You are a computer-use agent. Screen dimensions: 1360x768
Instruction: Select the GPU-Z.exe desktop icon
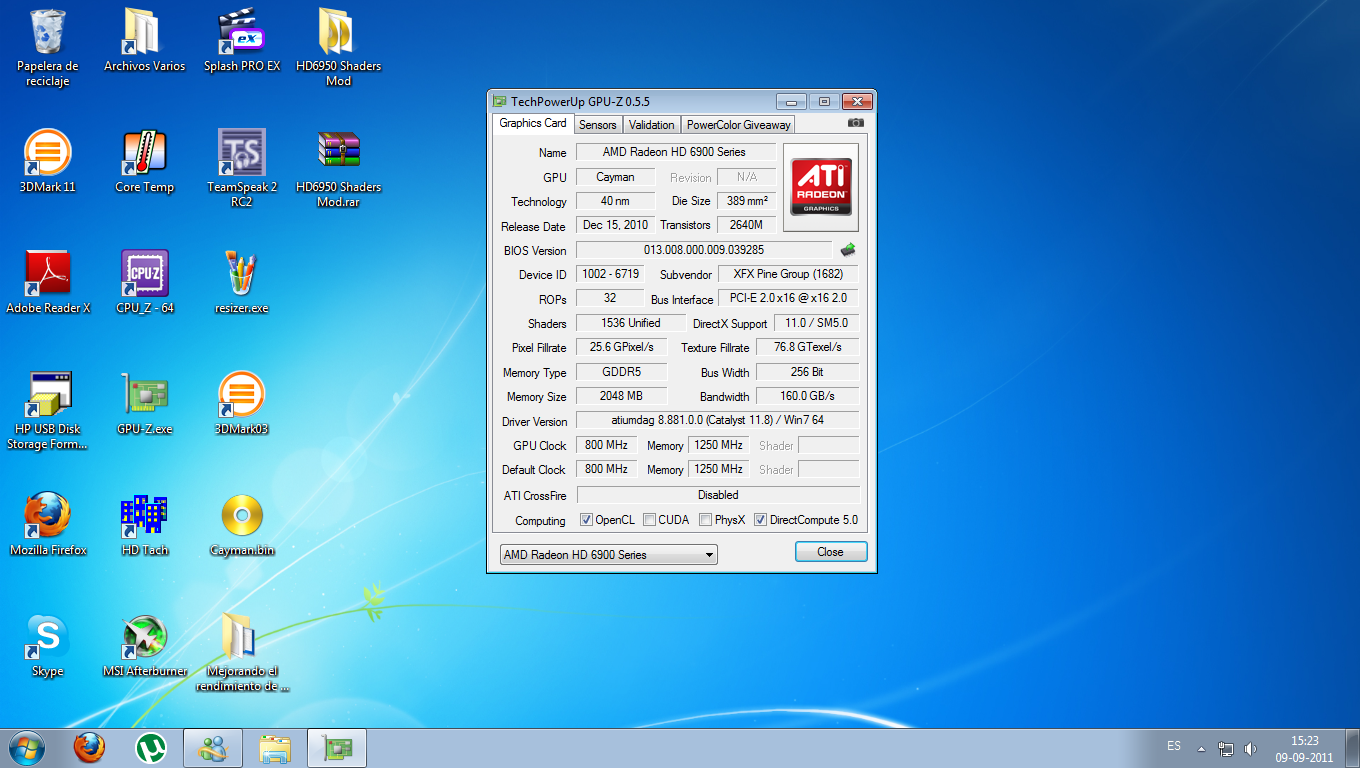pyautogui.click(x=144, y=403)
